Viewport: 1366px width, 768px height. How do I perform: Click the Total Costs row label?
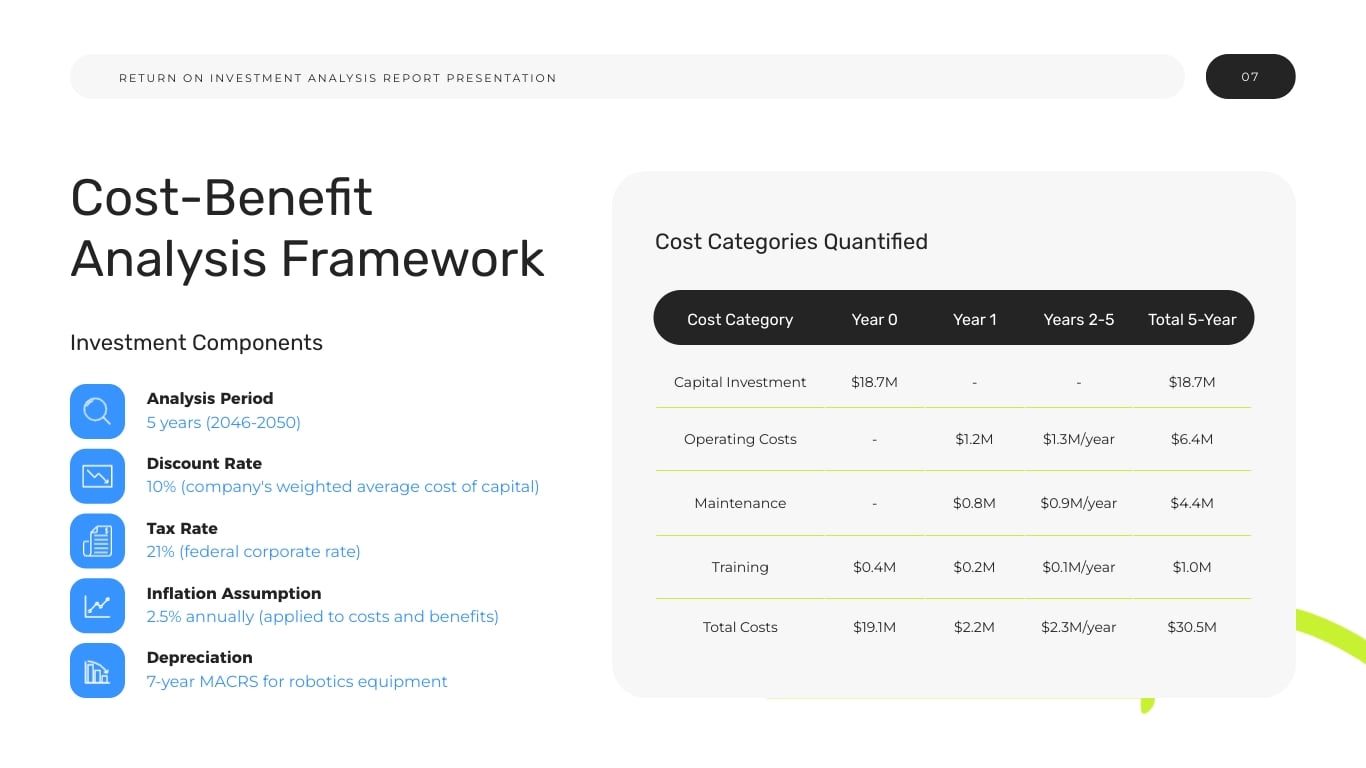[x=740, y=627]
